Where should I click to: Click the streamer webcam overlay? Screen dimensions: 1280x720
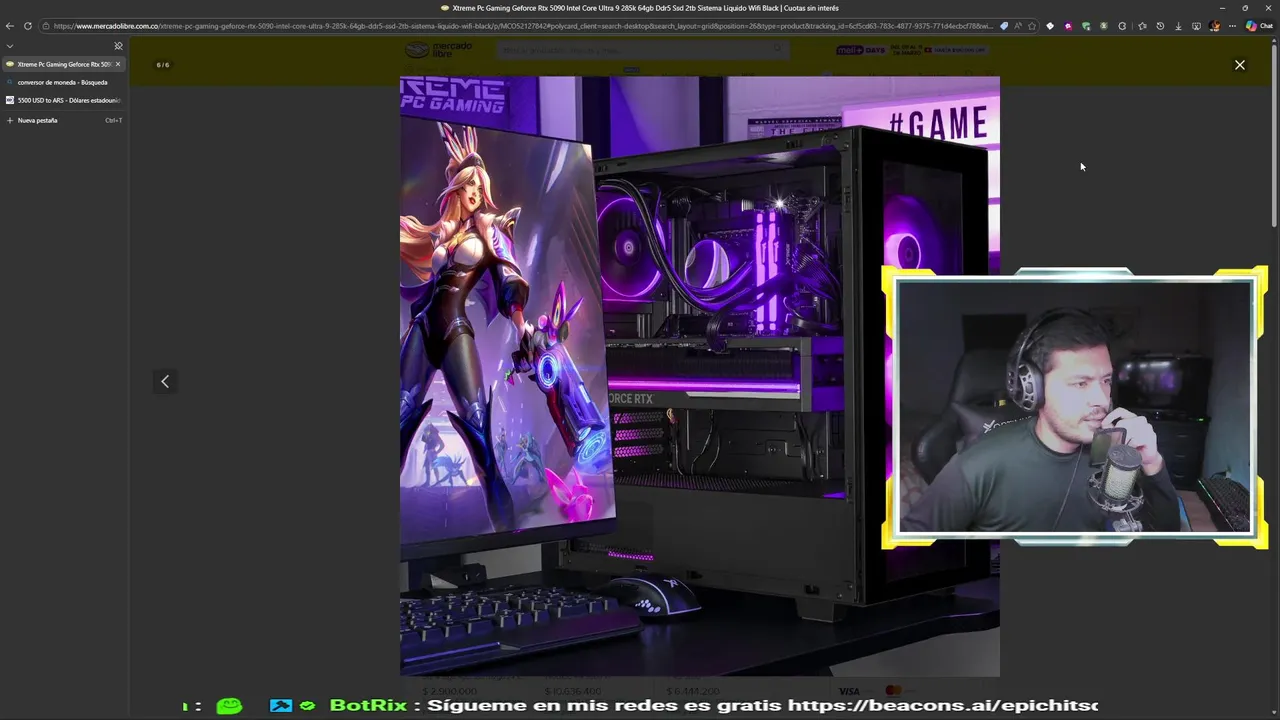(1074, 407)
